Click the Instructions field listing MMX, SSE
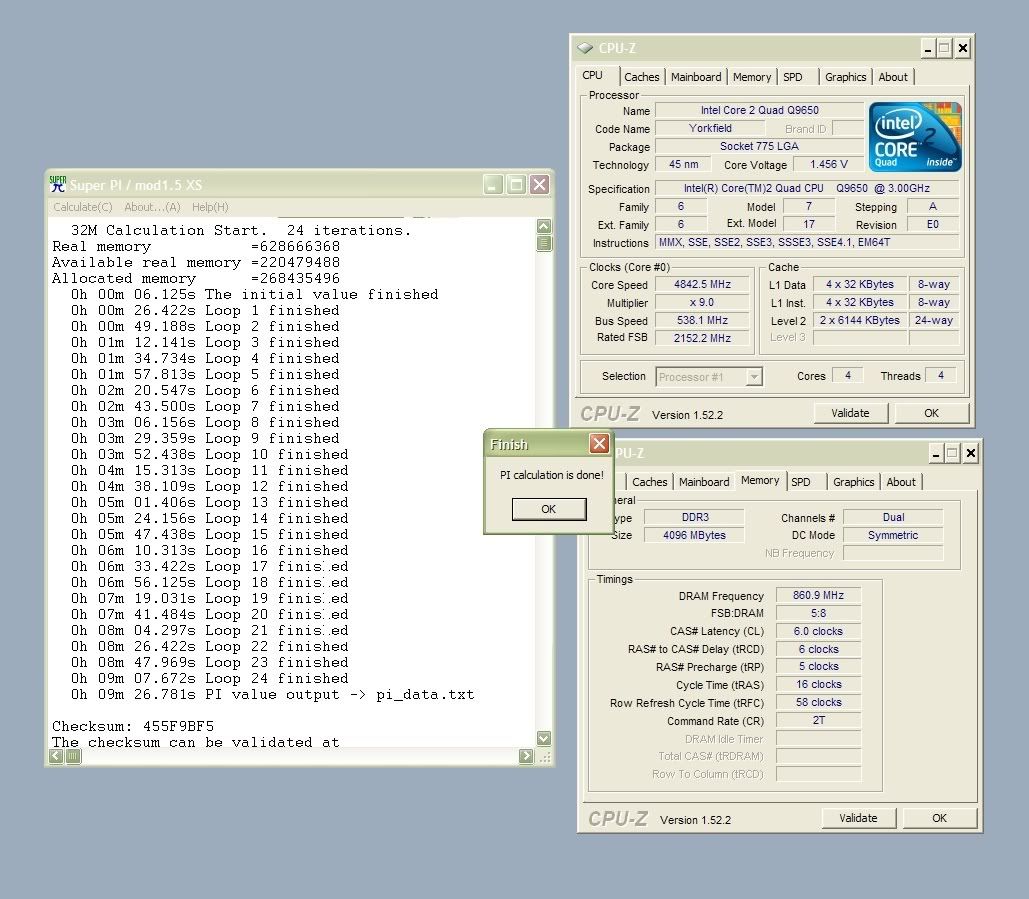This screenshot has width=1029, height=899. click(807, 242)
